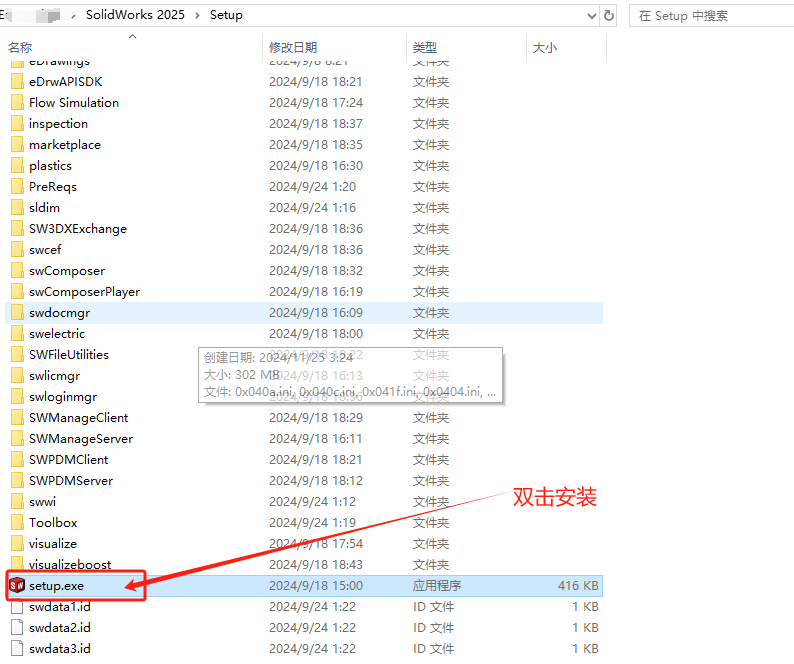Screen dimensions: 794x664
Task: Click the SWPDMServer folder icon
Action: [x=16, y=481]
